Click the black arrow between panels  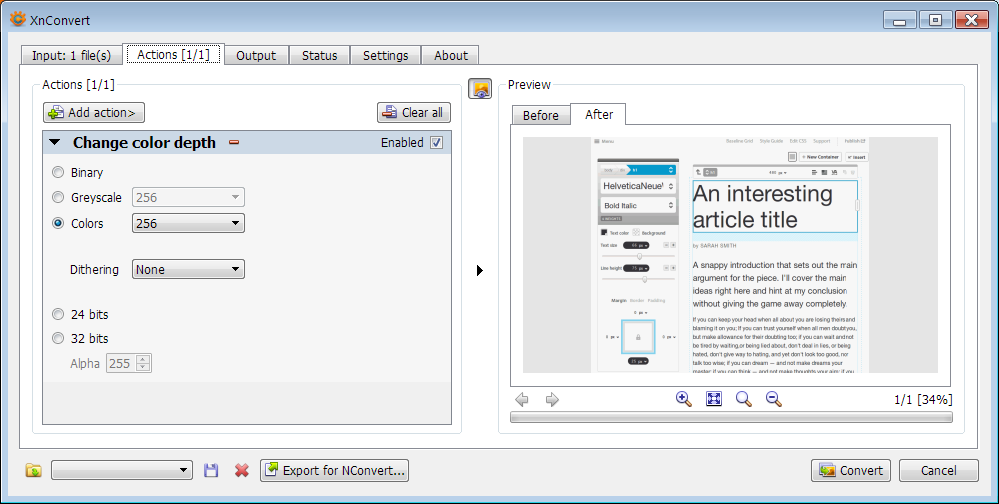[x=480, y=270]
